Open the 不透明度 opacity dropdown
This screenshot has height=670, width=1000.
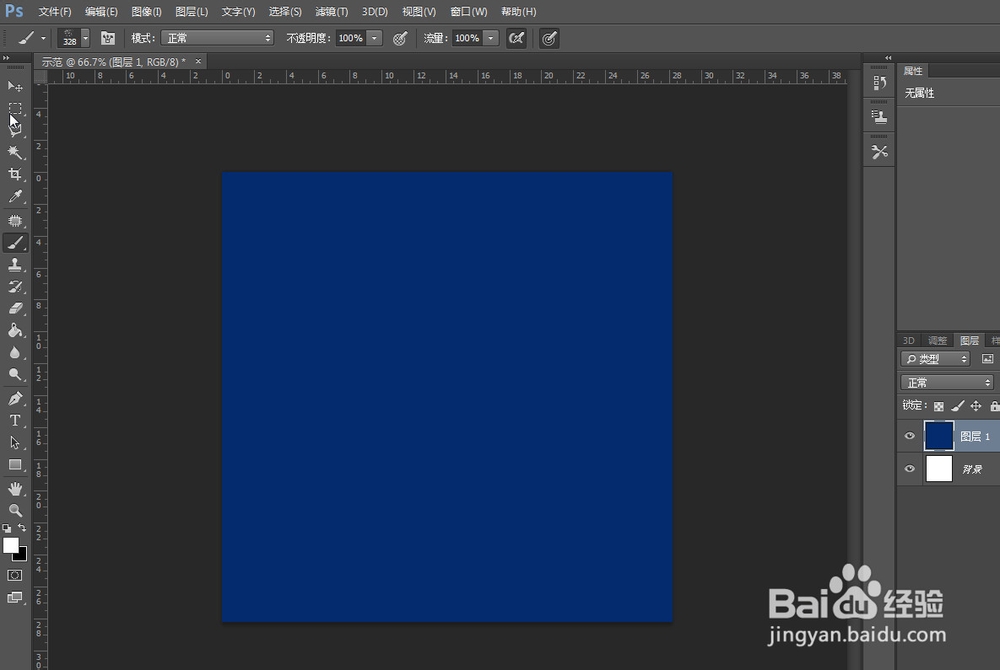[375, 38]
